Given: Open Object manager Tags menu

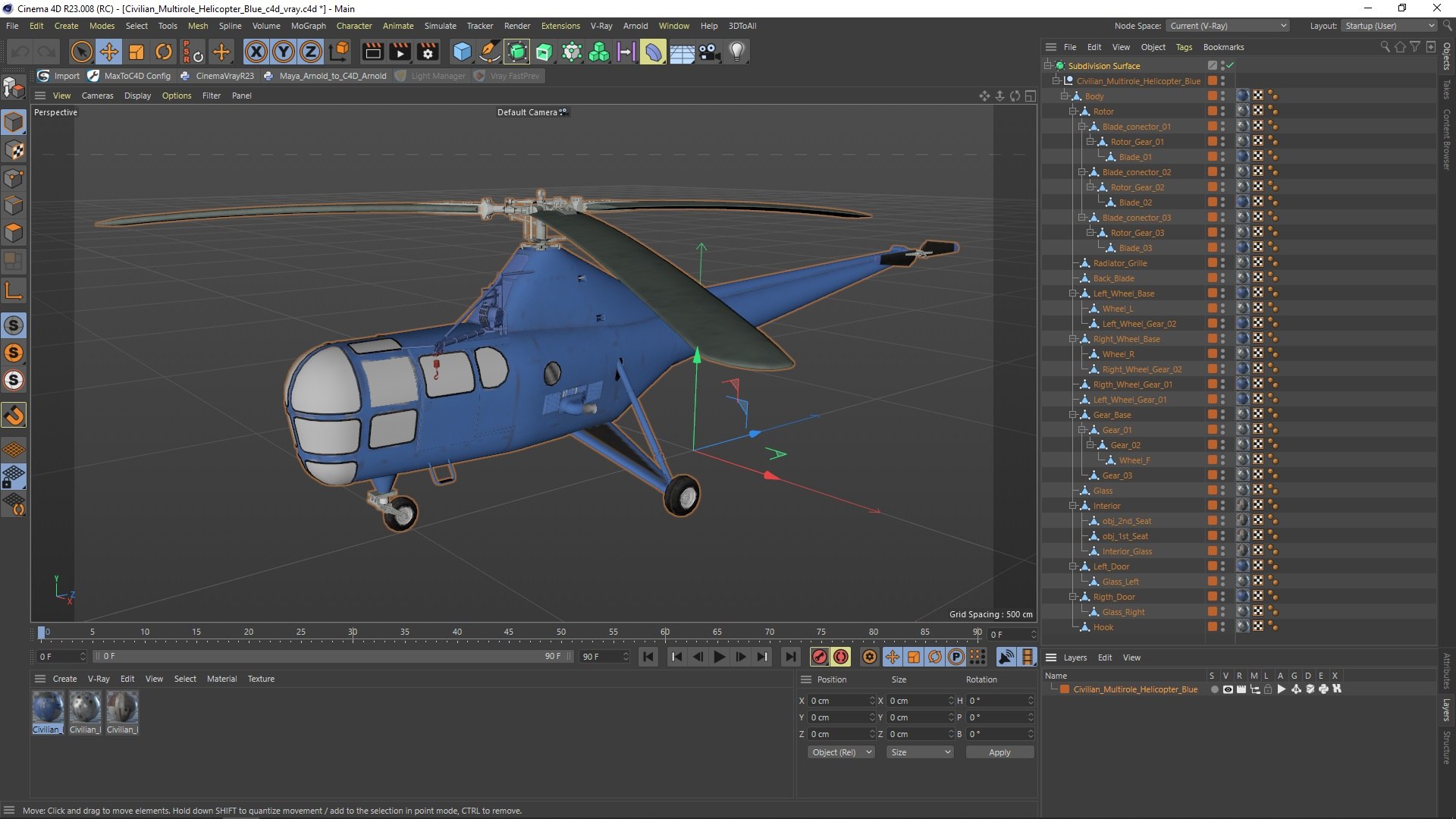Looking at the screenshot, I should click(1184, 47).
